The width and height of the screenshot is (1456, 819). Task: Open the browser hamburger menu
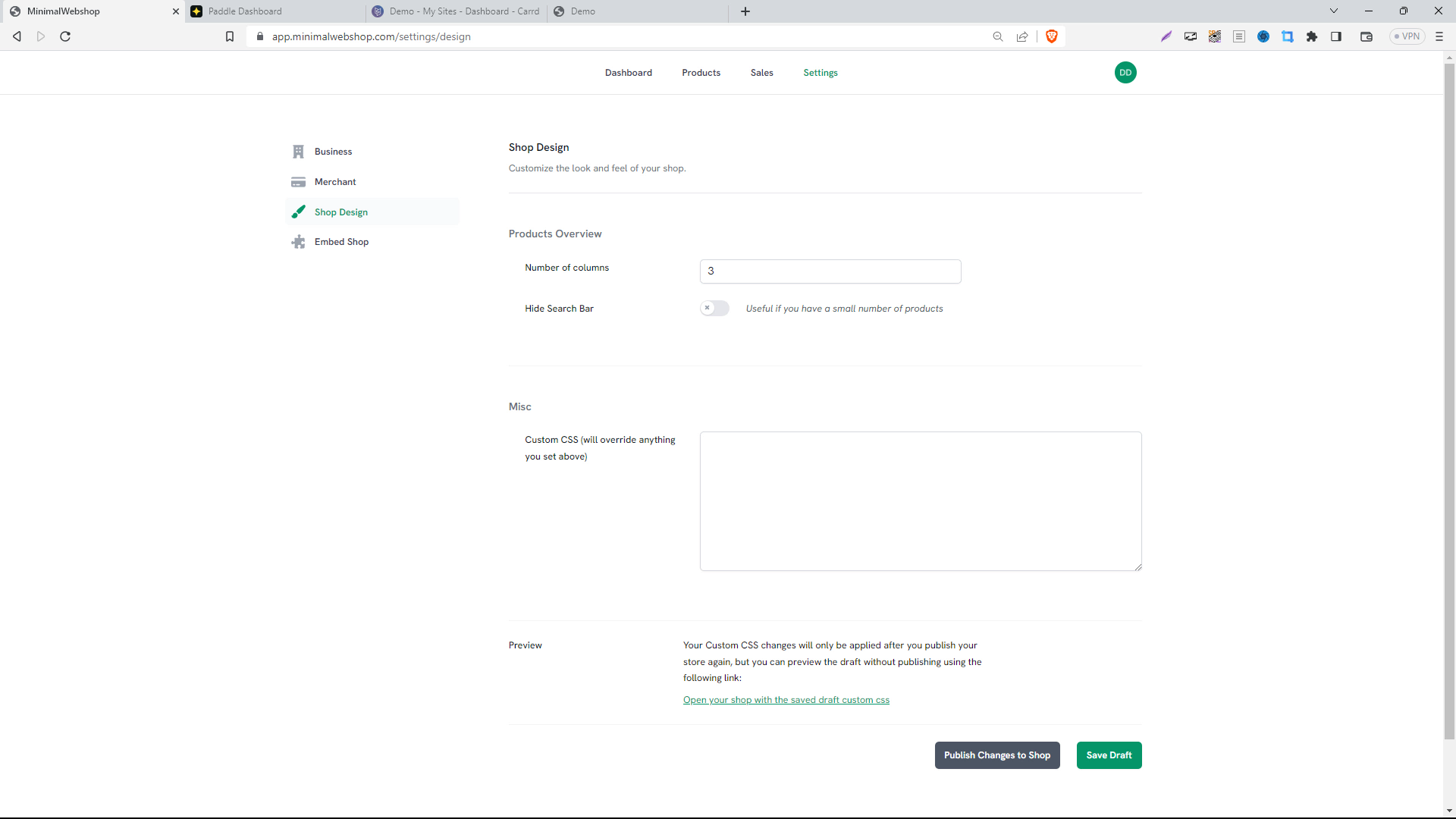[x=1439, y=36]
